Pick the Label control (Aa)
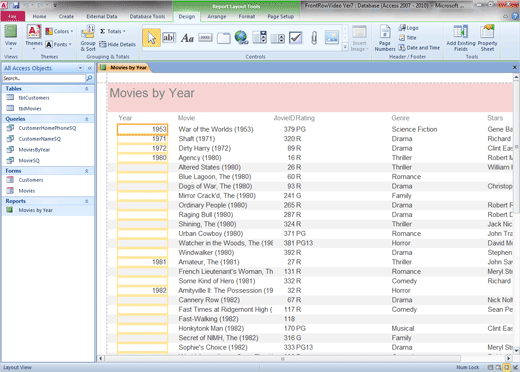This screenshot has width=520, height=372. tap(187, 38)
